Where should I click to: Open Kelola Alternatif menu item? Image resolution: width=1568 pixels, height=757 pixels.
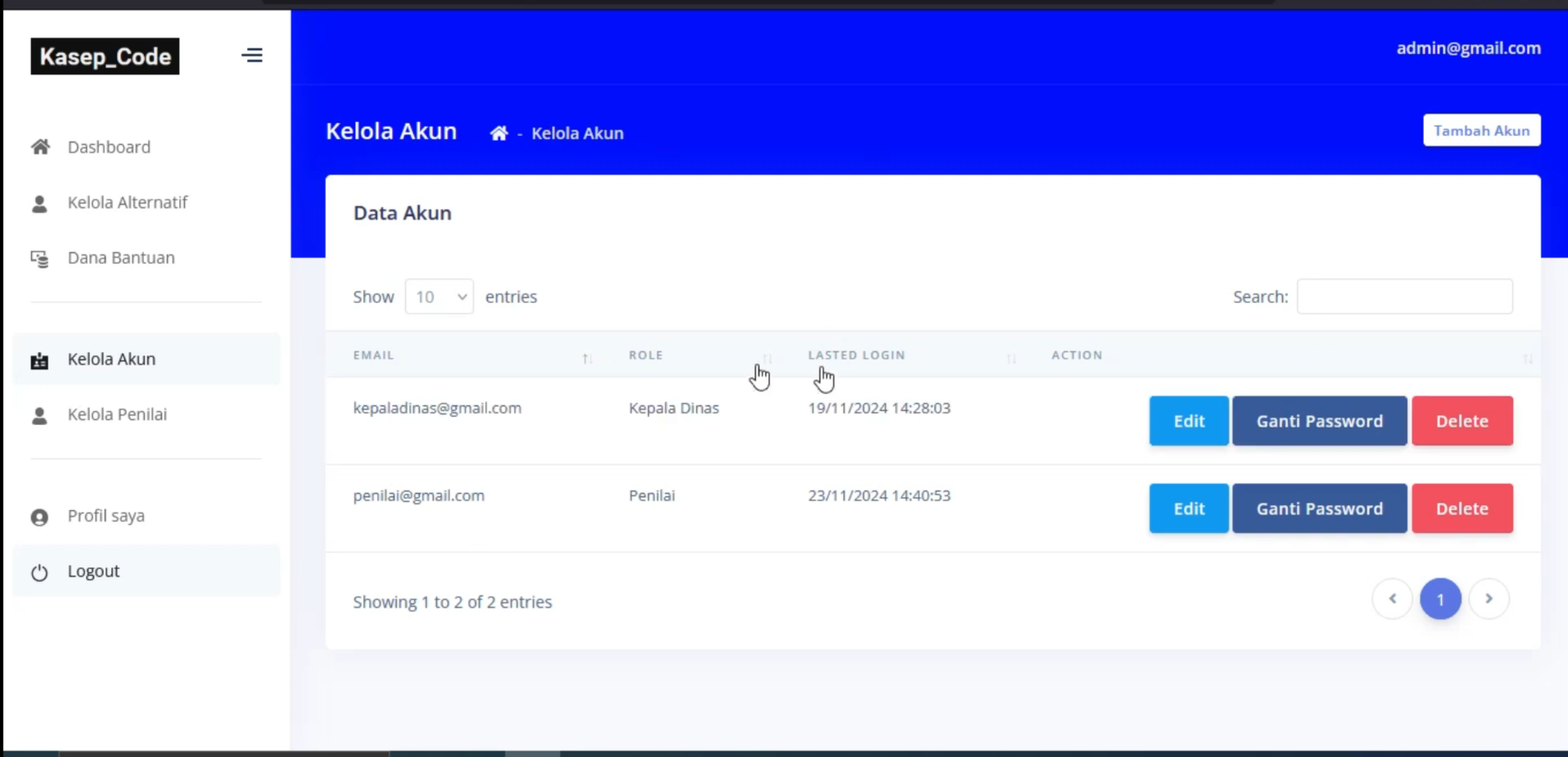point(146,202)
